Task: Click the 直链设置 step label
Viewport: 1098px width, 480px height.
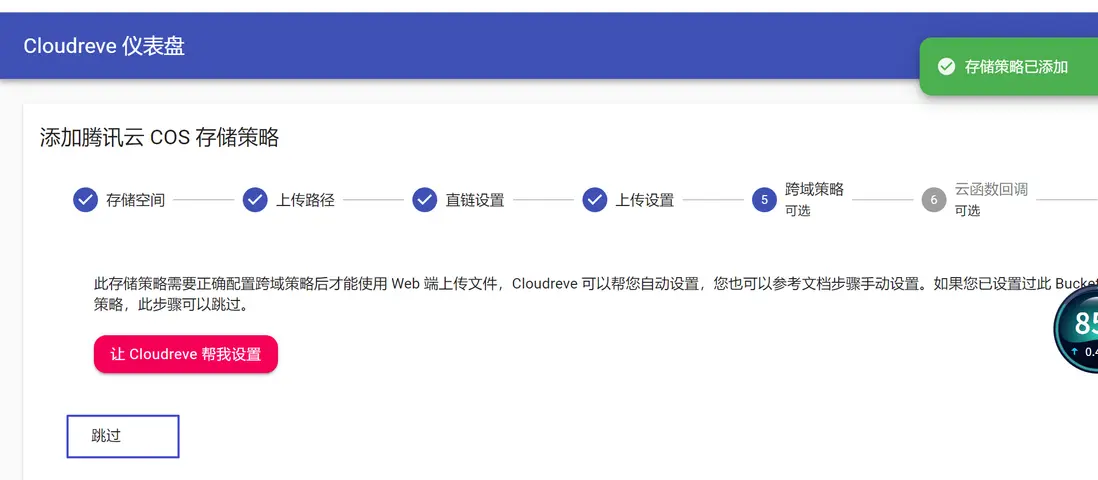Action: tap(475, 200)
